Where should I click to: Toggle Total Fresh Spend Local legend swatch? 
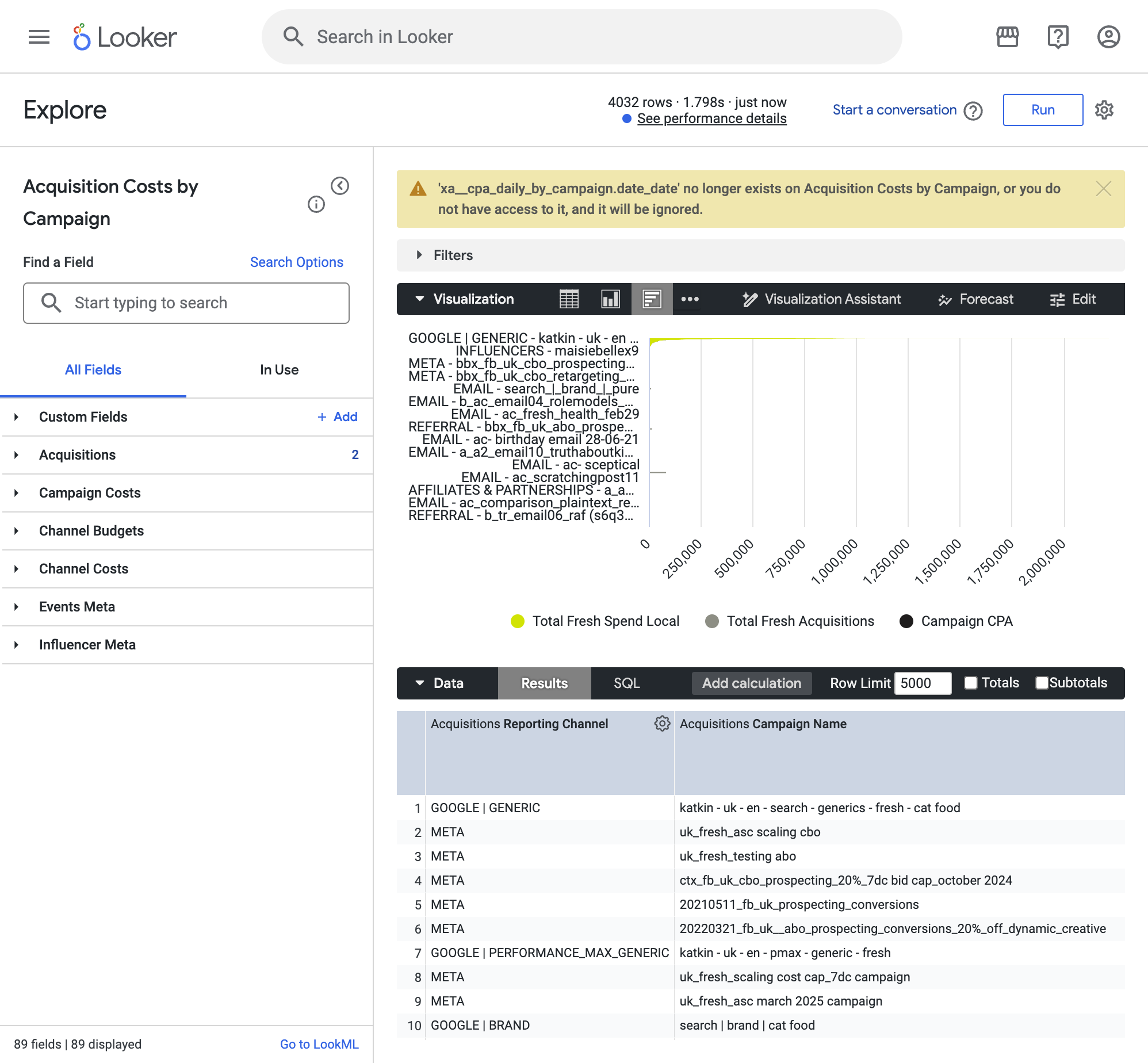[x=518, y=621]
